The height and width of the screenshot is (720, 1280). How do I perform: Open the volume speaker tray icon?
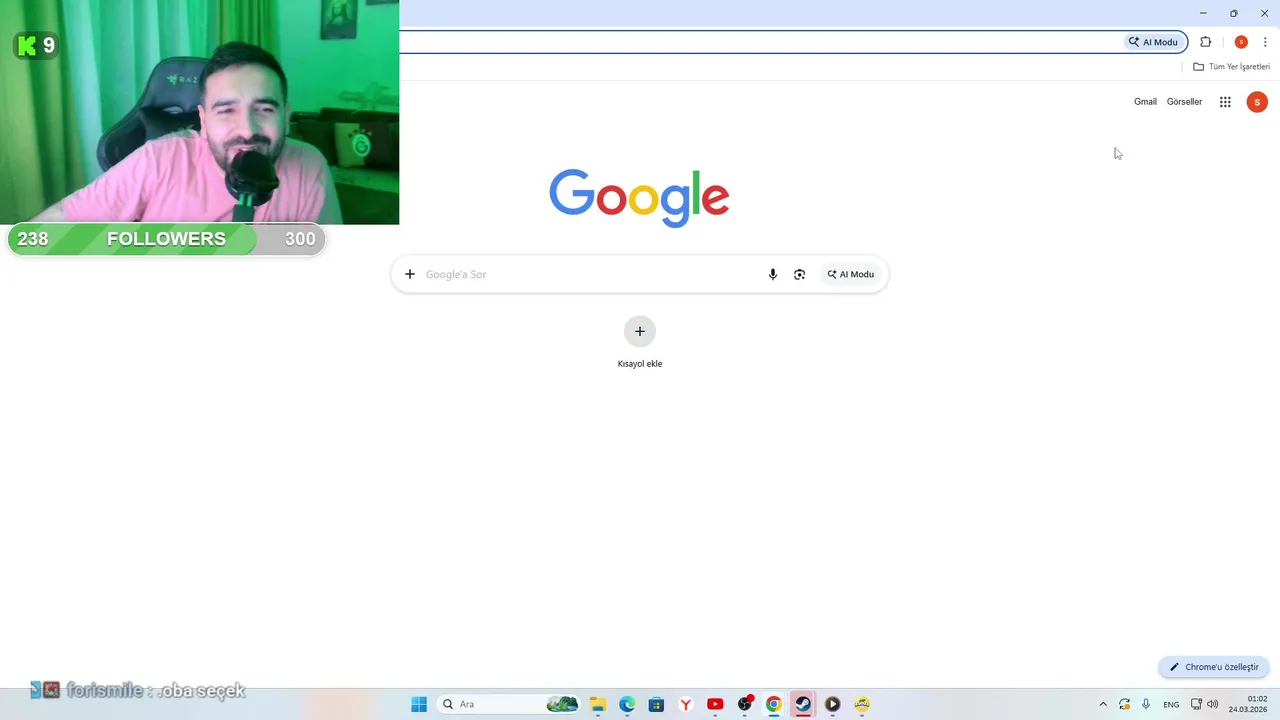pyautogui.click(x=1212, y=704)
